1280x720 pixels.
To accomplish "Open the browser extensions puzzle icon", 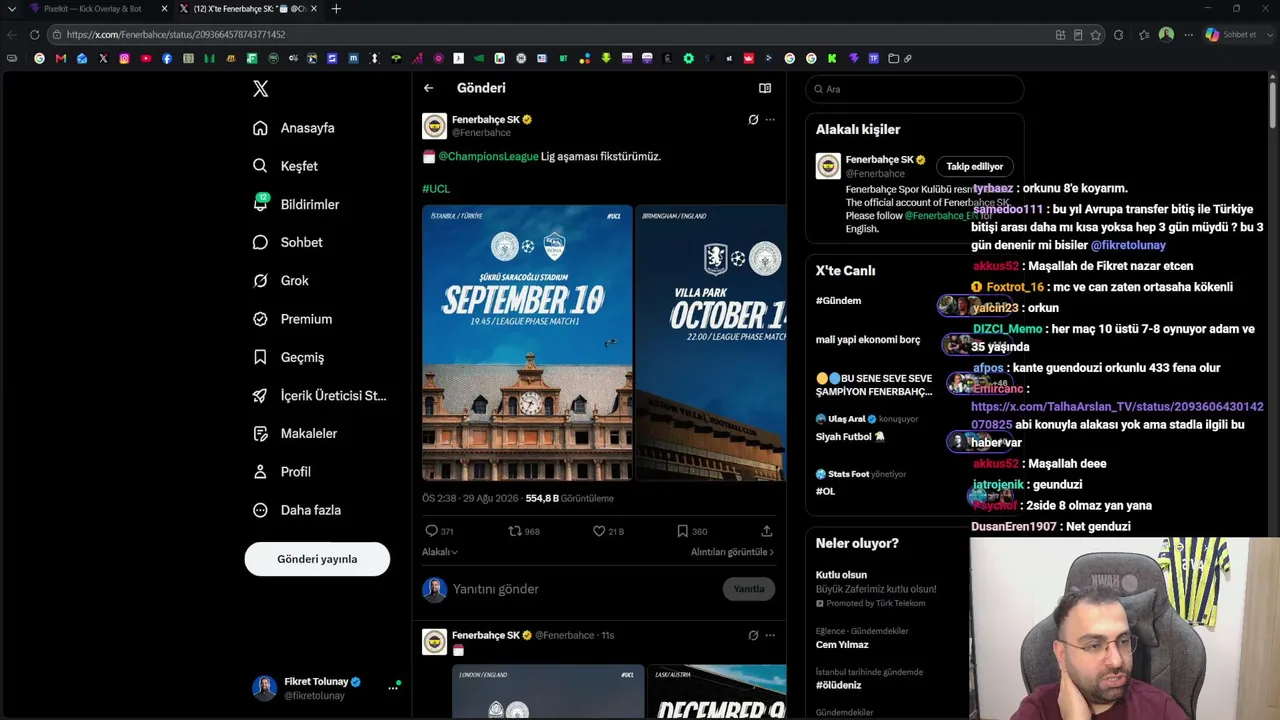I will [x=1118, y=35].
